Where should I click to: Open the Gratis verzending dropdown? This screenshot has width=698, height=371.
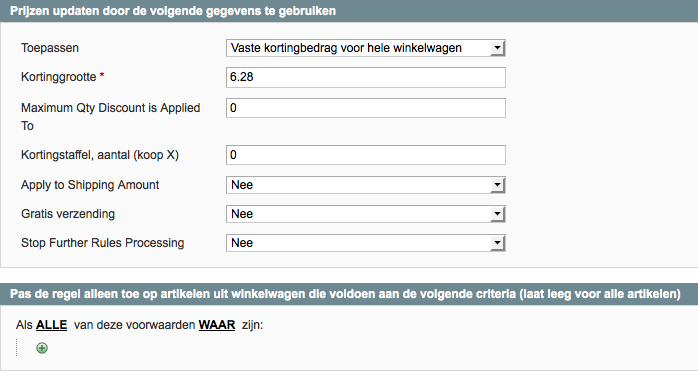tap(365, 214)
